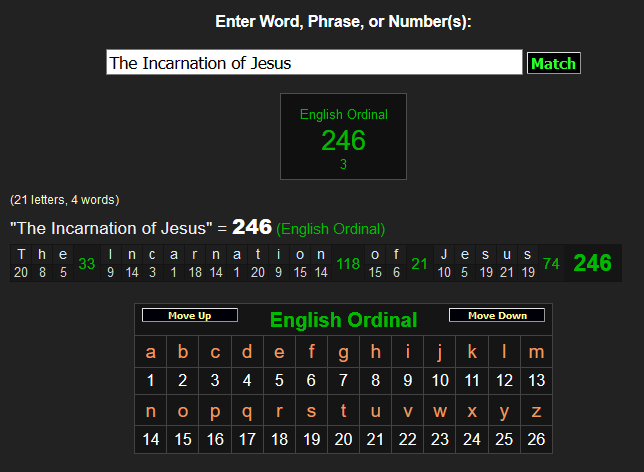The width and height of the screenshot is (644, 472).
Task: Click letter 'a' in the cipher chart
Action: pos(151,352)
